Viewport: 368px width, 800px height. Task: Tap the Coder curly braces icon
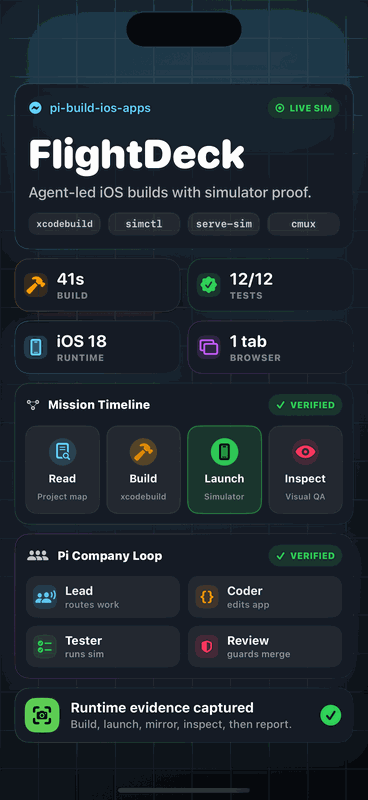pyautogui.click(x=207, y=597)
